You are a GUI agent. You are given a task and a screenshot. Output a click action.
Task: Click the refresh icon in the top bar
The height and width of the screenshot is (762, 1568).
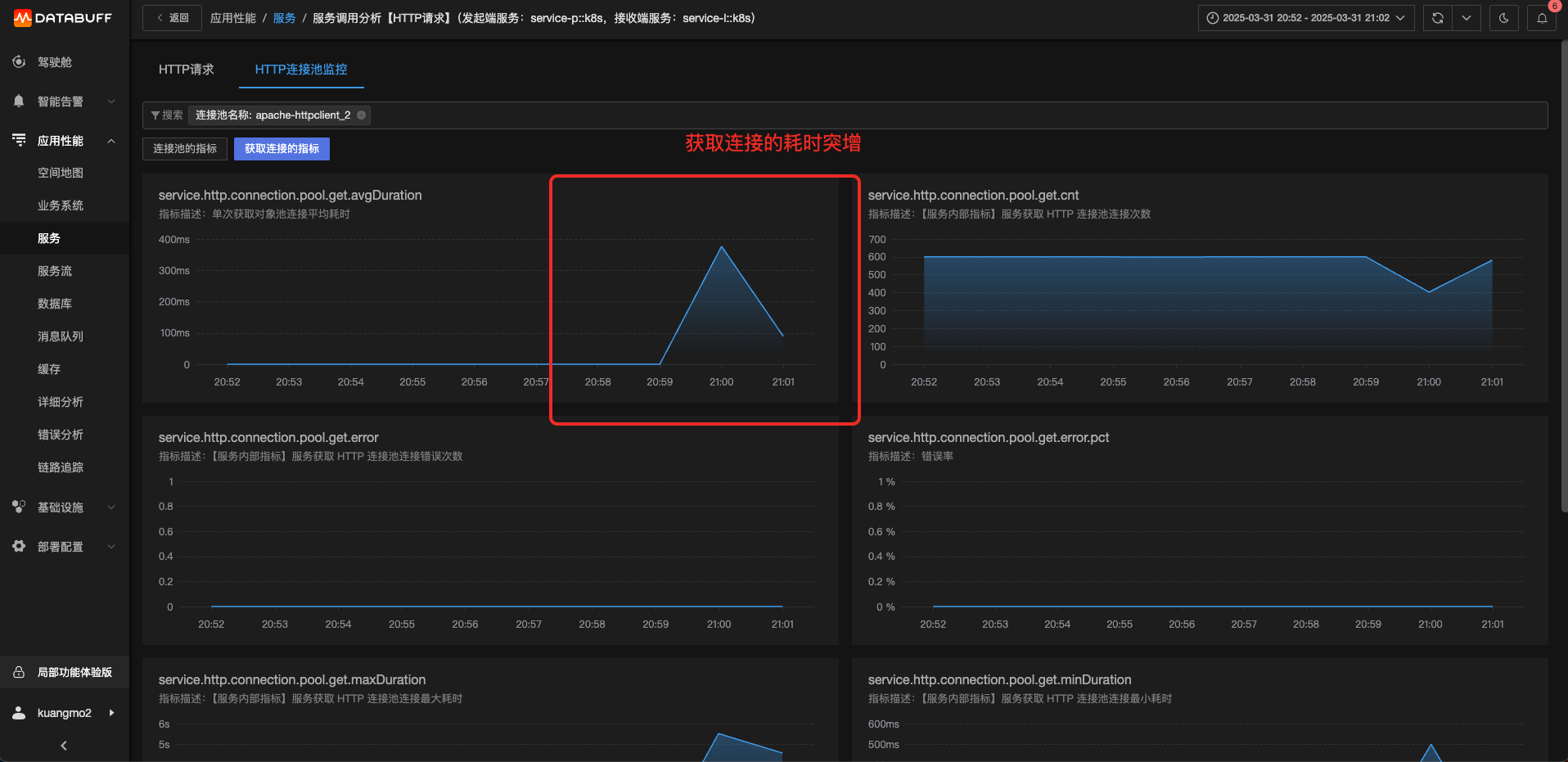point(1438,18)
